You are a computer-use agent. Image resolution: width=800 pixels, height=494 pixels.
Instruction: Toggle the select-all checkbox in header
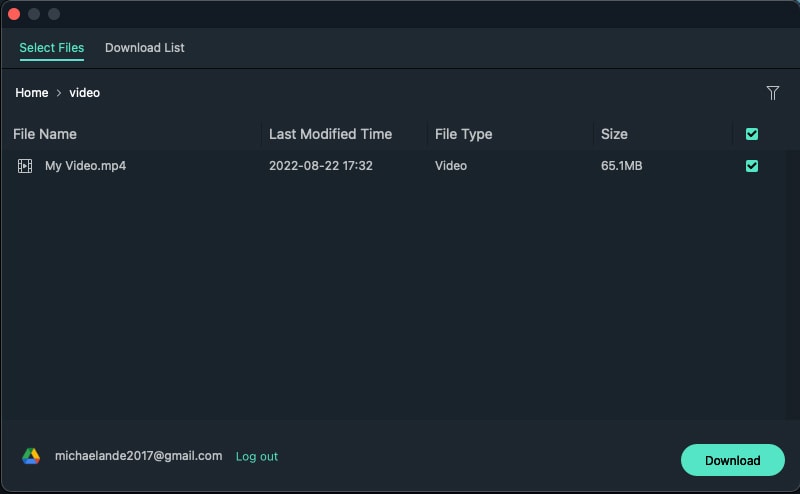click(x=752, y=134)
